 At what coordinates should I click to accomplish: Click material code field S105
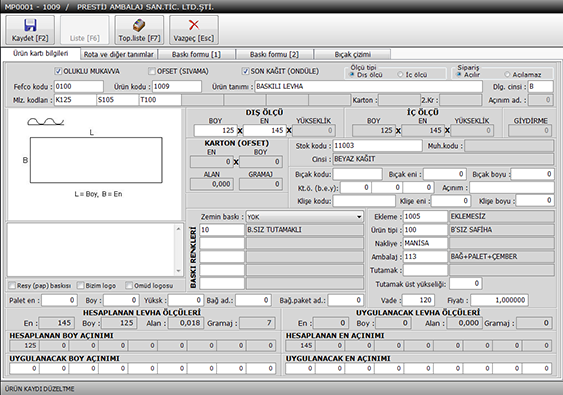pyautogui.click(x=117, y=100)
